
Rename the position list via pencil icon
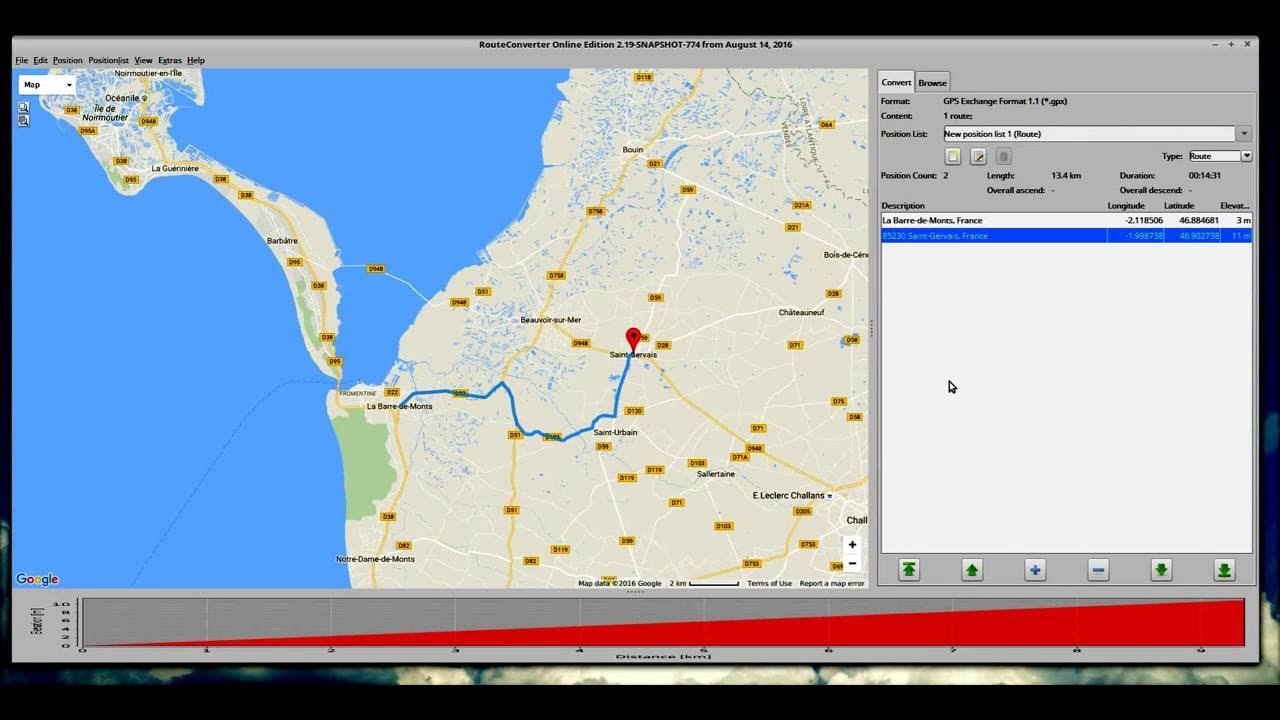coord(979,156)
